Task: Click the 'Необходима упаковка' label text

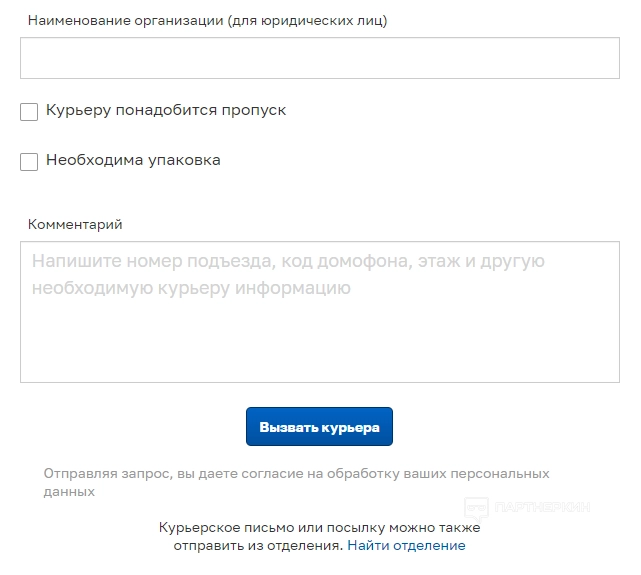Action: click(133, 160)
